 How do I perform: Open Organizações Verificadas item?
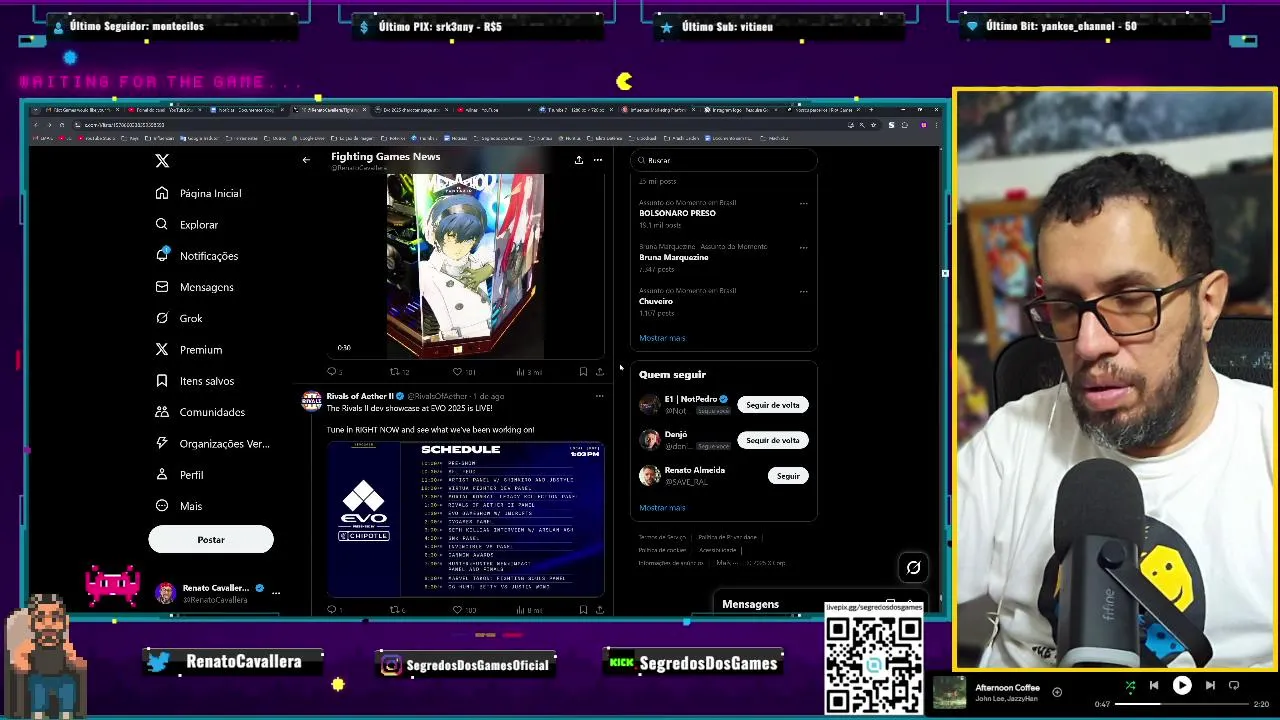pos(212,444)
